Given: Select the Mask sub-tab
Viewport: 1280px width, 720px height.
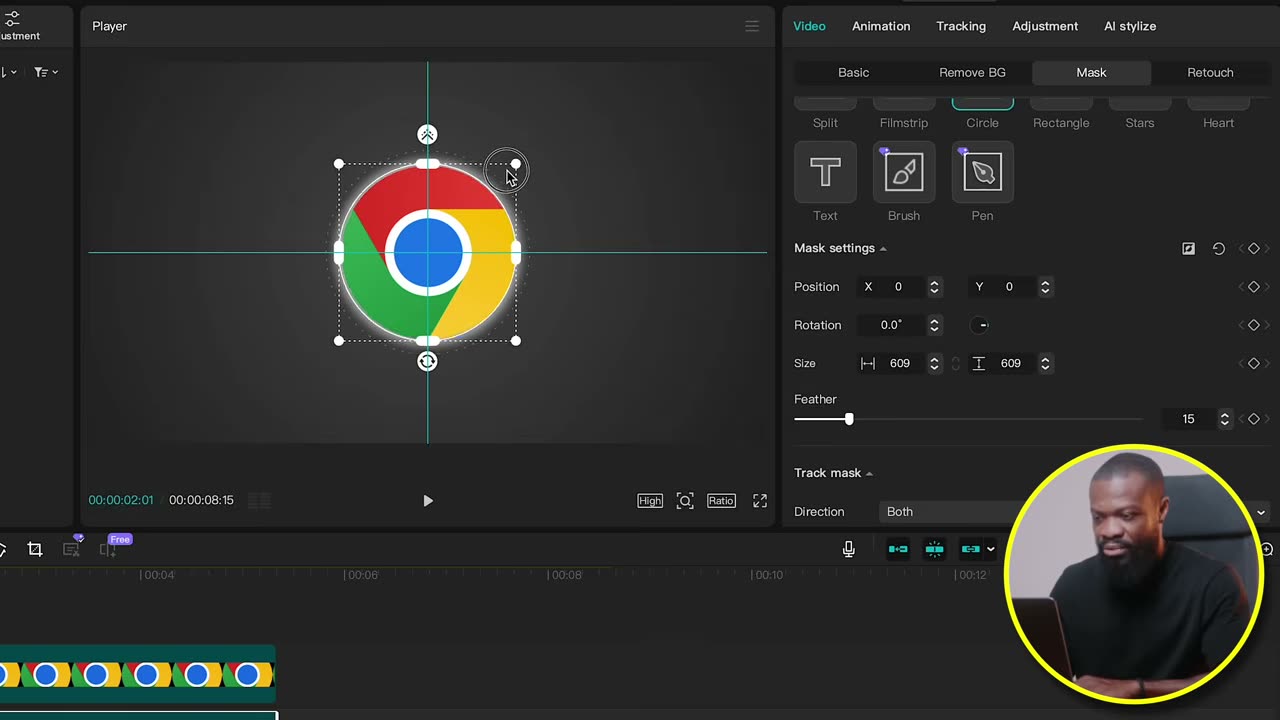Looking at the screenshot, I should [x=1091, y=73].
